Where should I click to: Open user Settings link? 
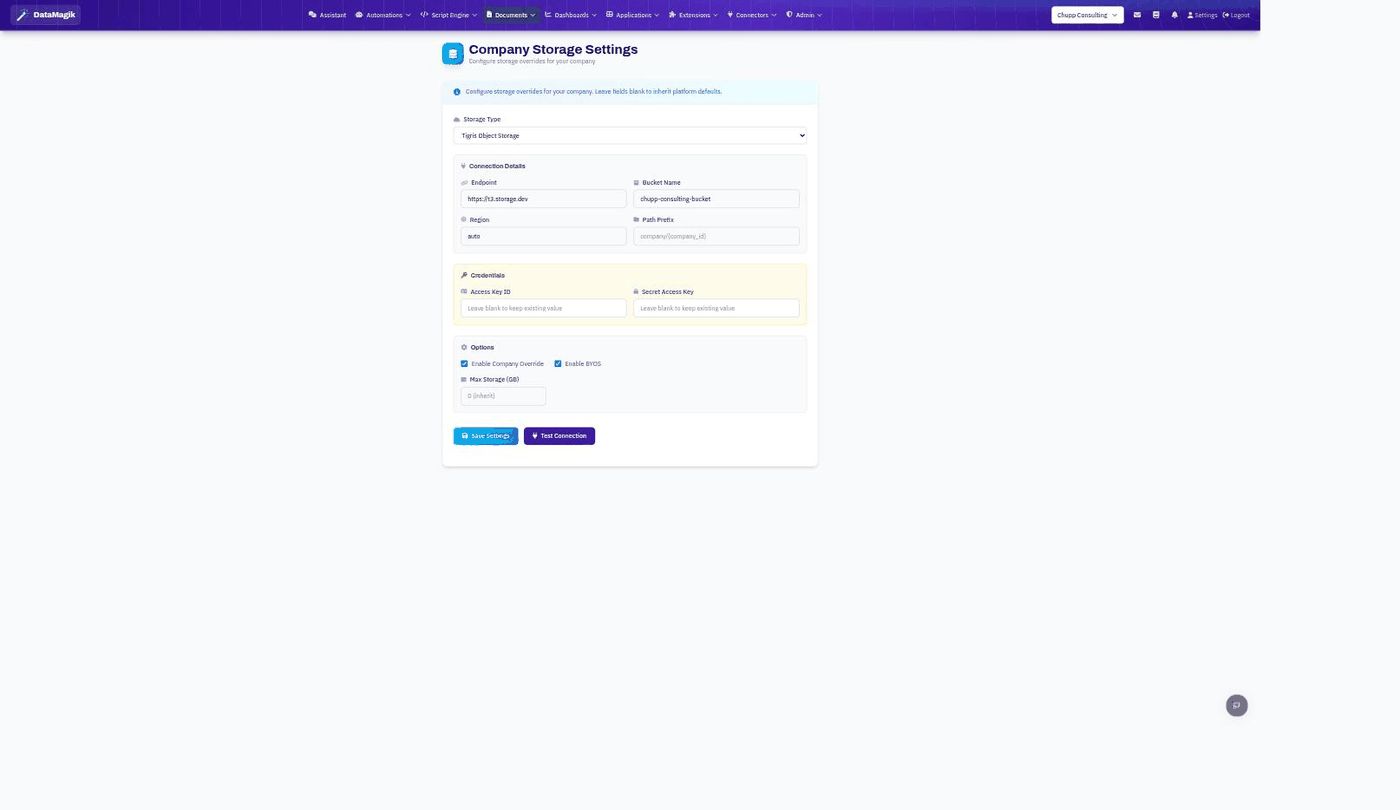[x=1202, y=15]
